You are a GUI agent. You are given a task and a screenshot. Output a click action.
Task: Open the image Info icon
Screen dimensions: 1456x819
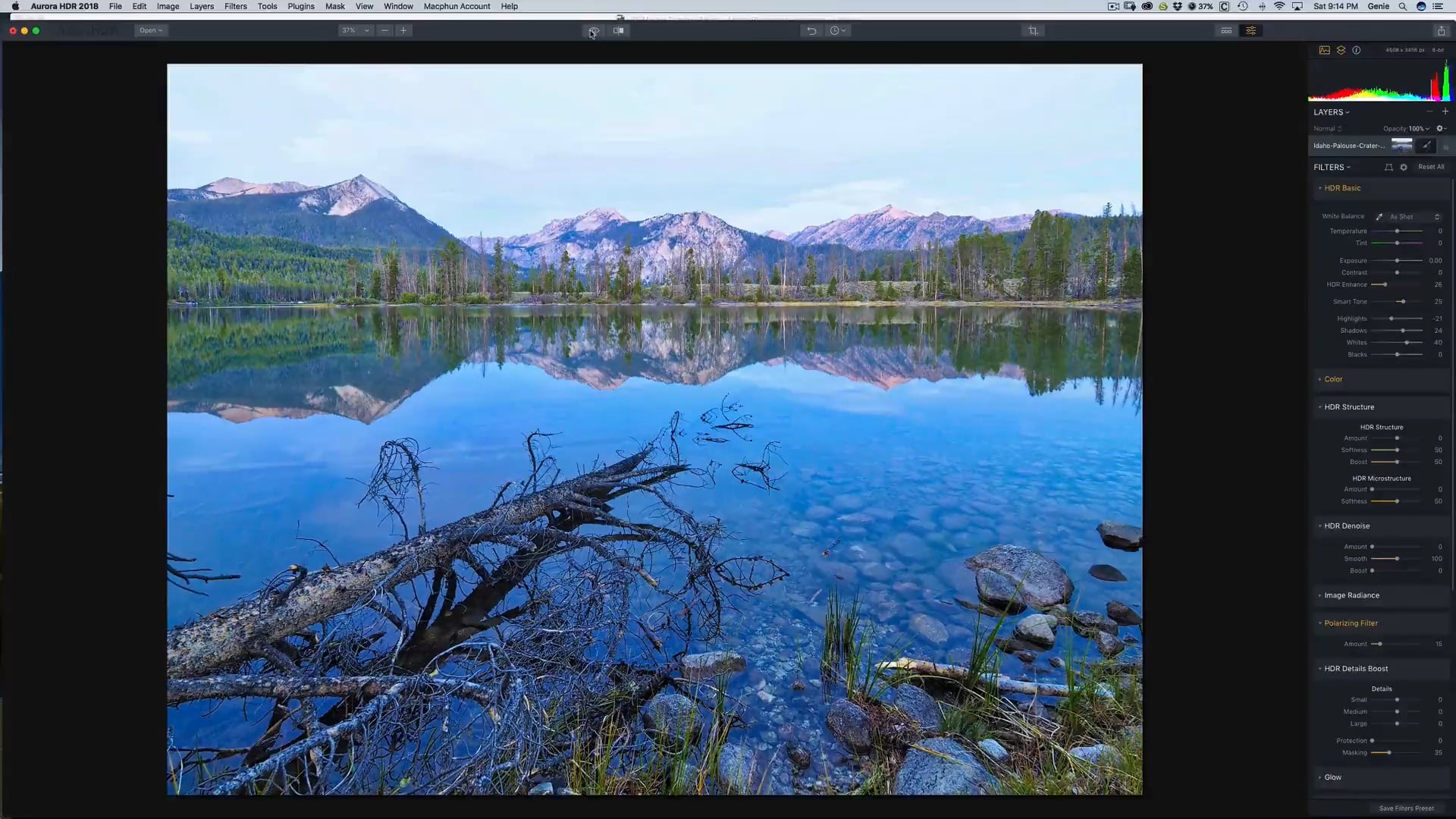[1357, 49]
